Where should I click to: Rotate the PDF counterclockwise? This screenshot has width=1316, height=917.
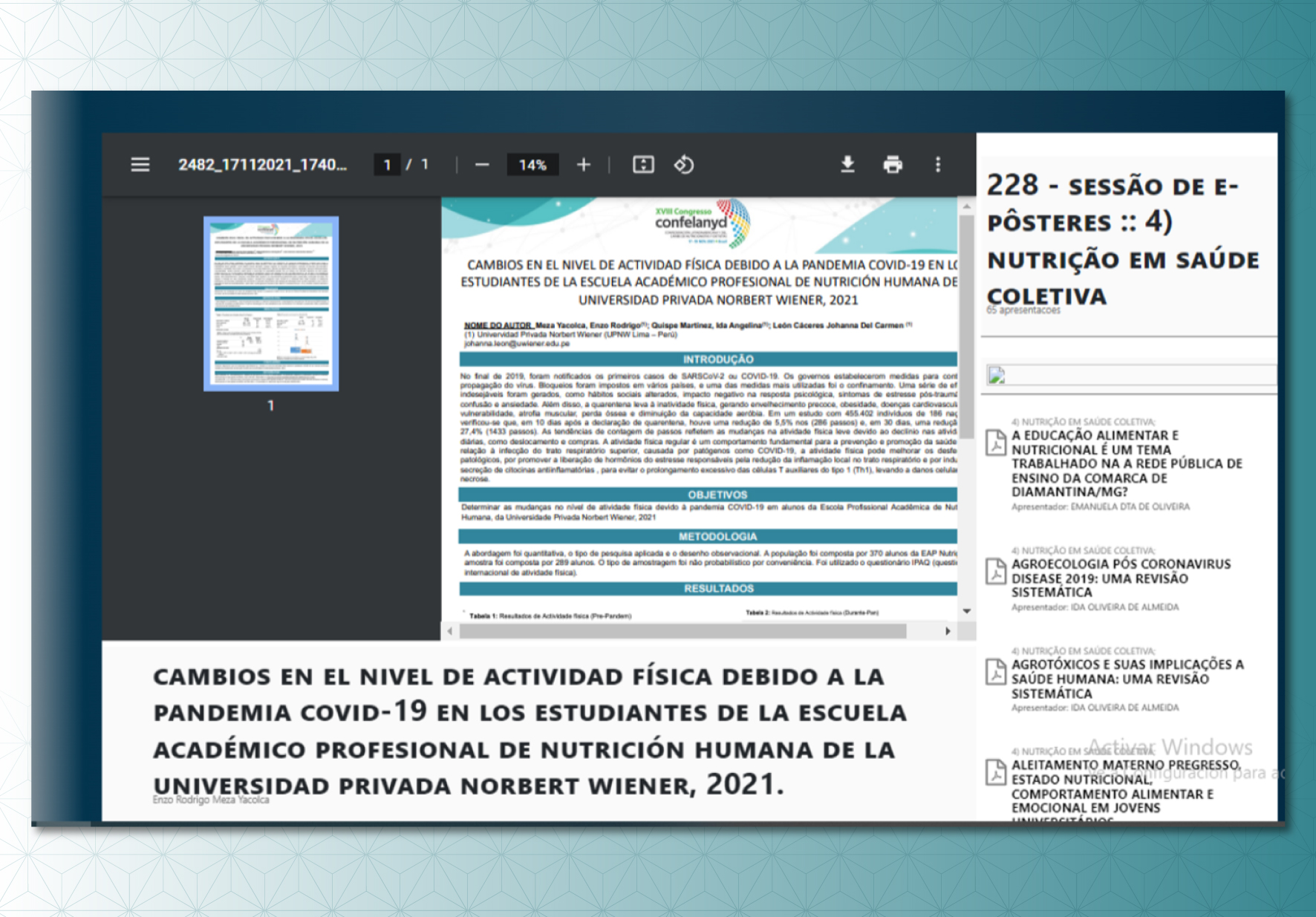pos(684,164)
